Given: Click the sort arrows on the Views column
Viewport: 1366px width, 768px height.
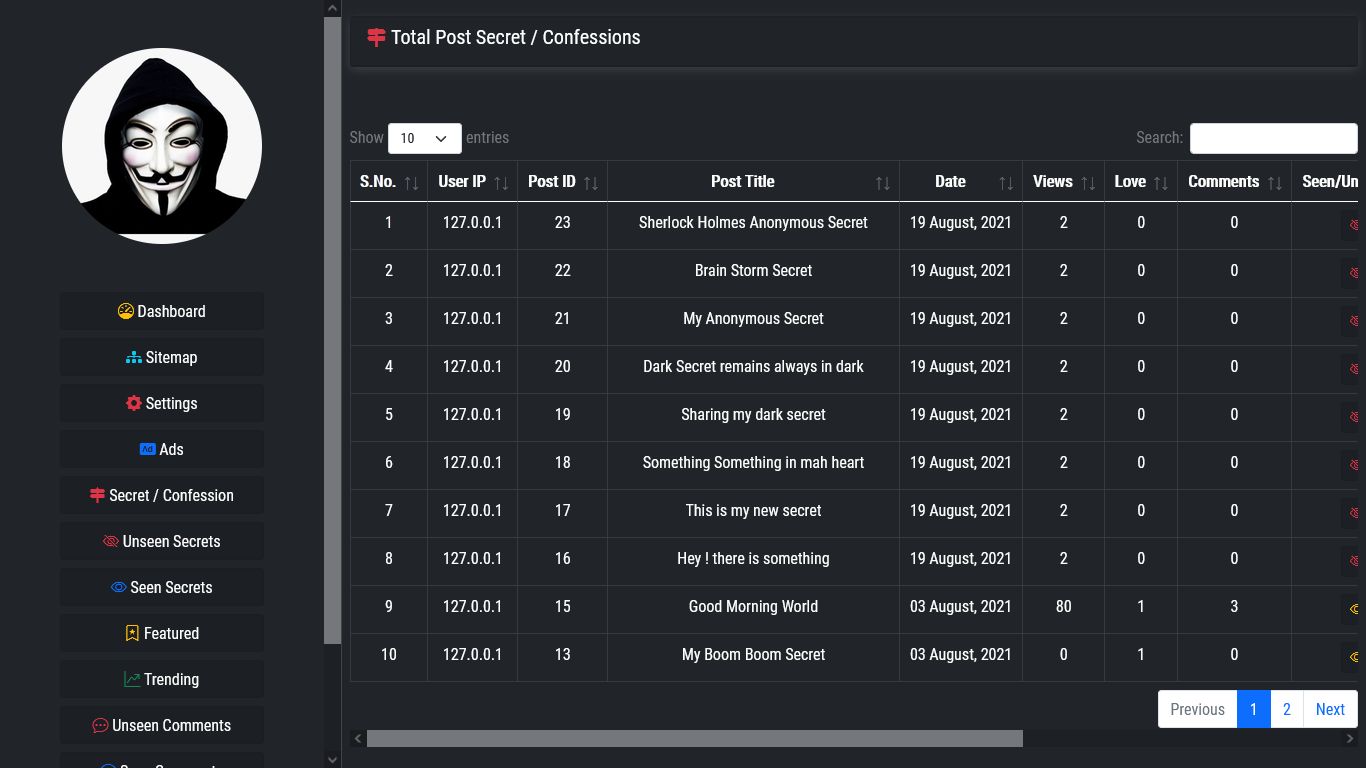Looking at the screenshot, I should click(x=1086, y=182).
